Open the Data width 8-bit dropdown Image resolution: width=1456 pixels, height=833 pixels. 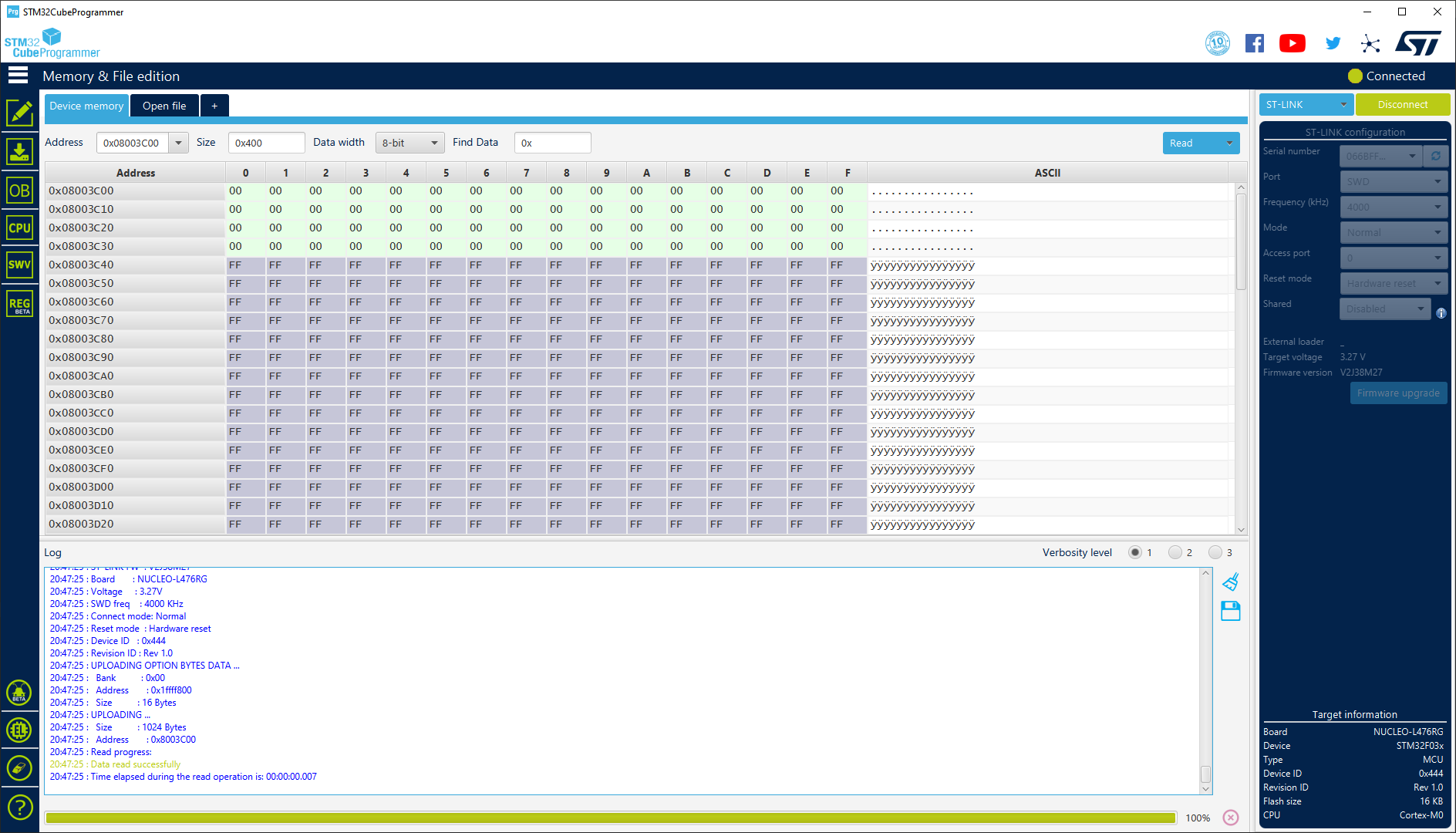click(410, 143)
